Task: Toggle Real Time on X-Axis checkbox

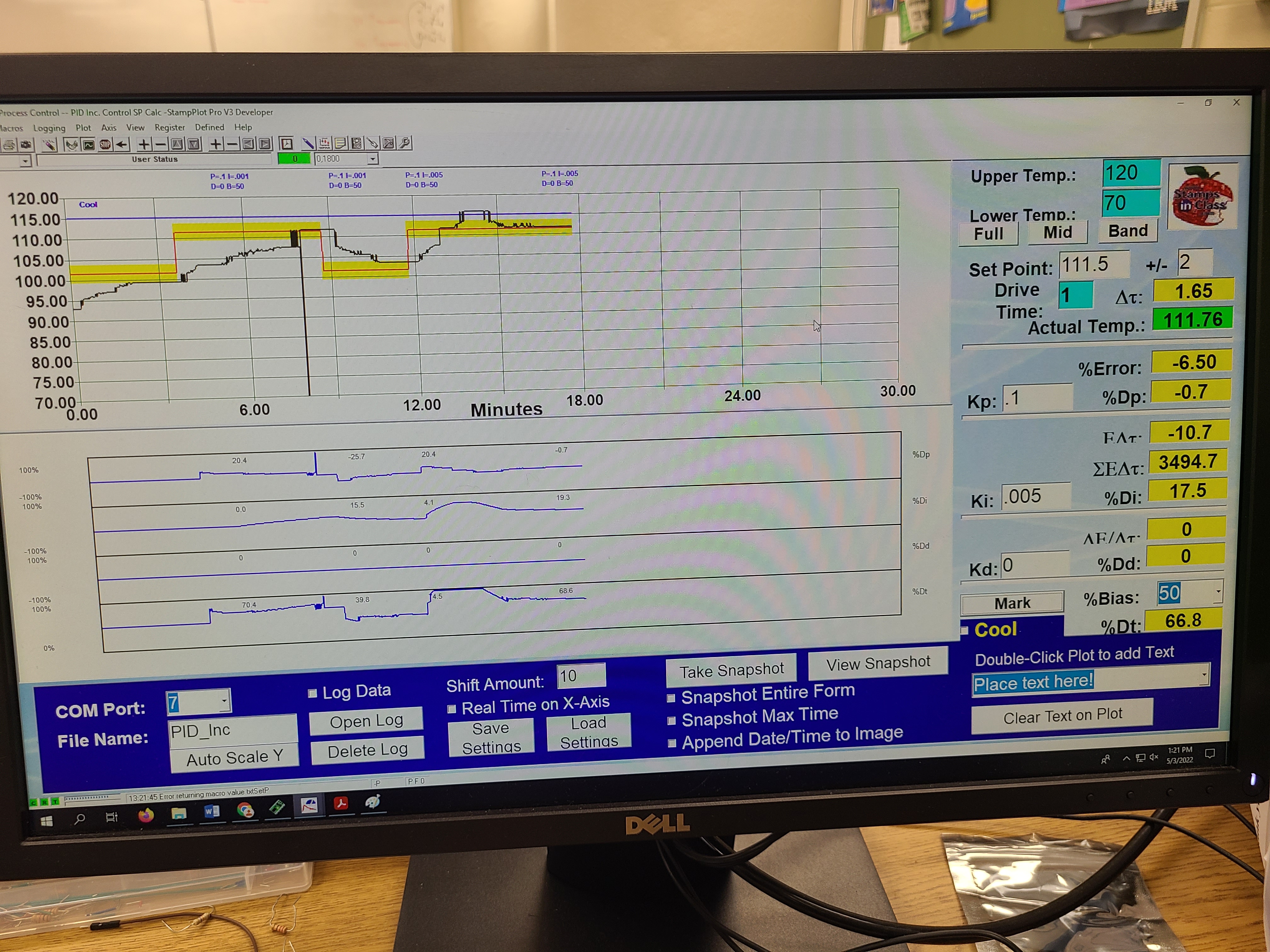Action: tap(452, 709)
